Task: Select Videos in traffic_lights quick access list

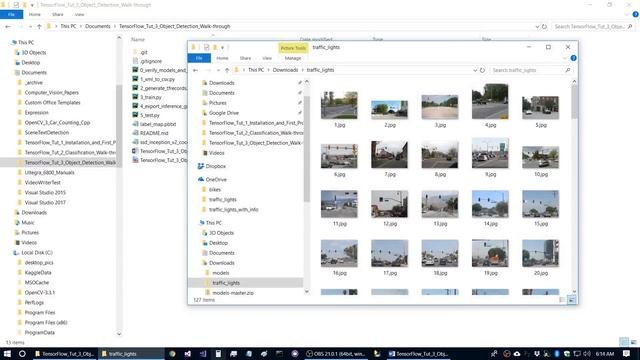Action: [216, 153]
